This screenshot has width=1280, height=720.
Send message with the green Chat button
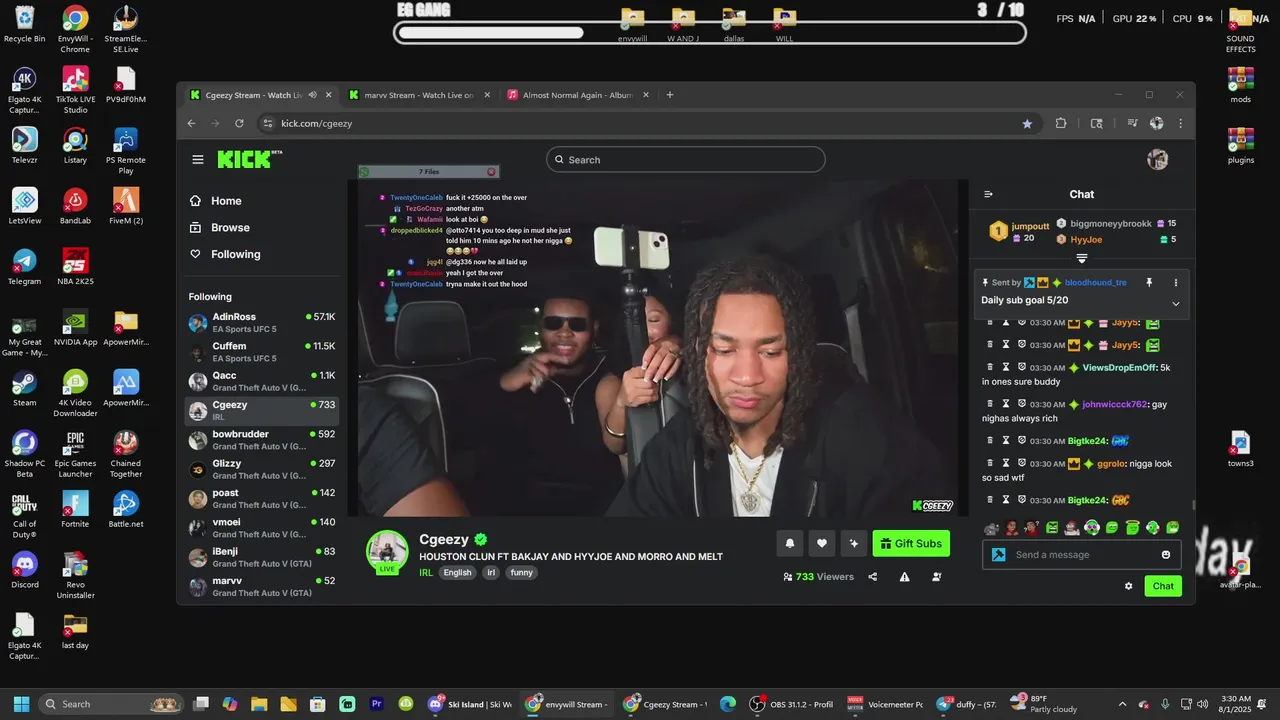(x=1163, y=586)
